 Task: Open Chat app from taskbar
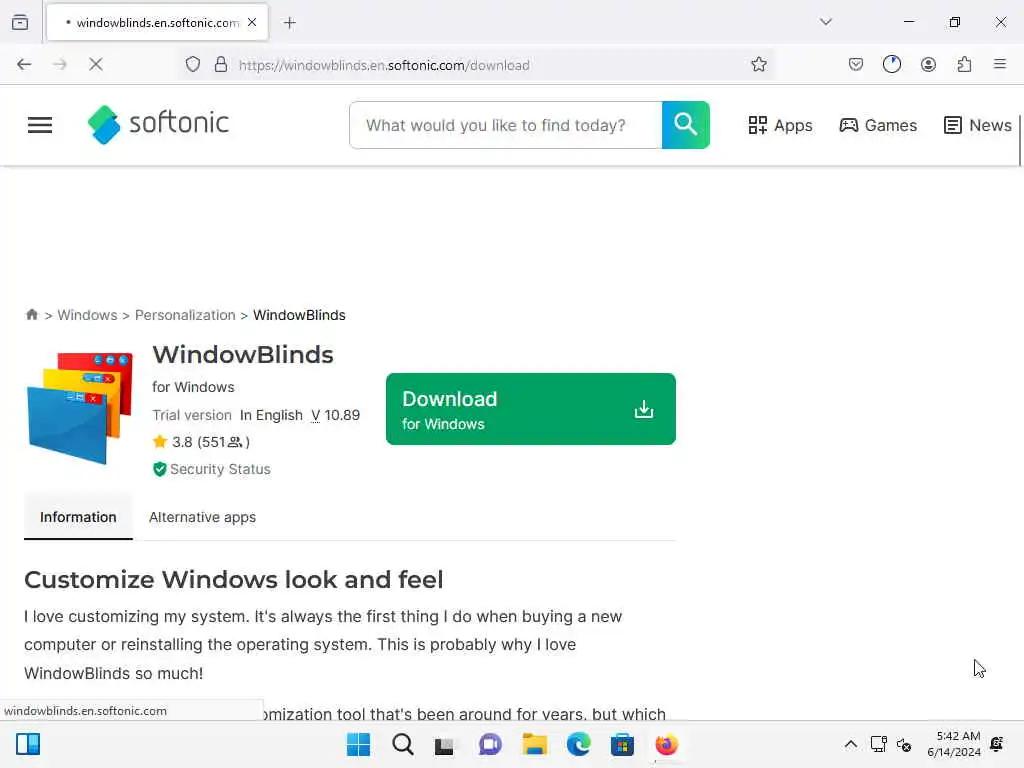490,744
